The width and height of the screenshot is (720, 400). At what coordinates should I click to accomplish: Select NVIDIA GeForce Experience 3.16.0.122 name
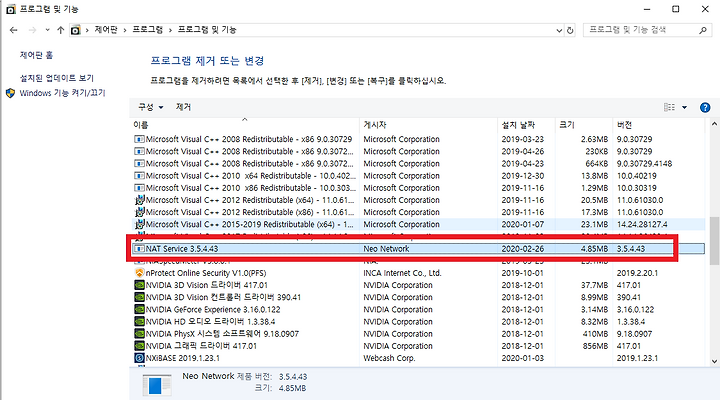pos(213,309)
